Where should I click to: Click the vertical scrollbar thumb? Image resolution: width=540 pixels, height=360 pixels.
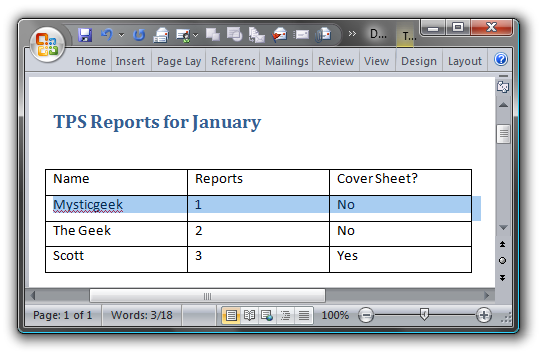(503, 134)
